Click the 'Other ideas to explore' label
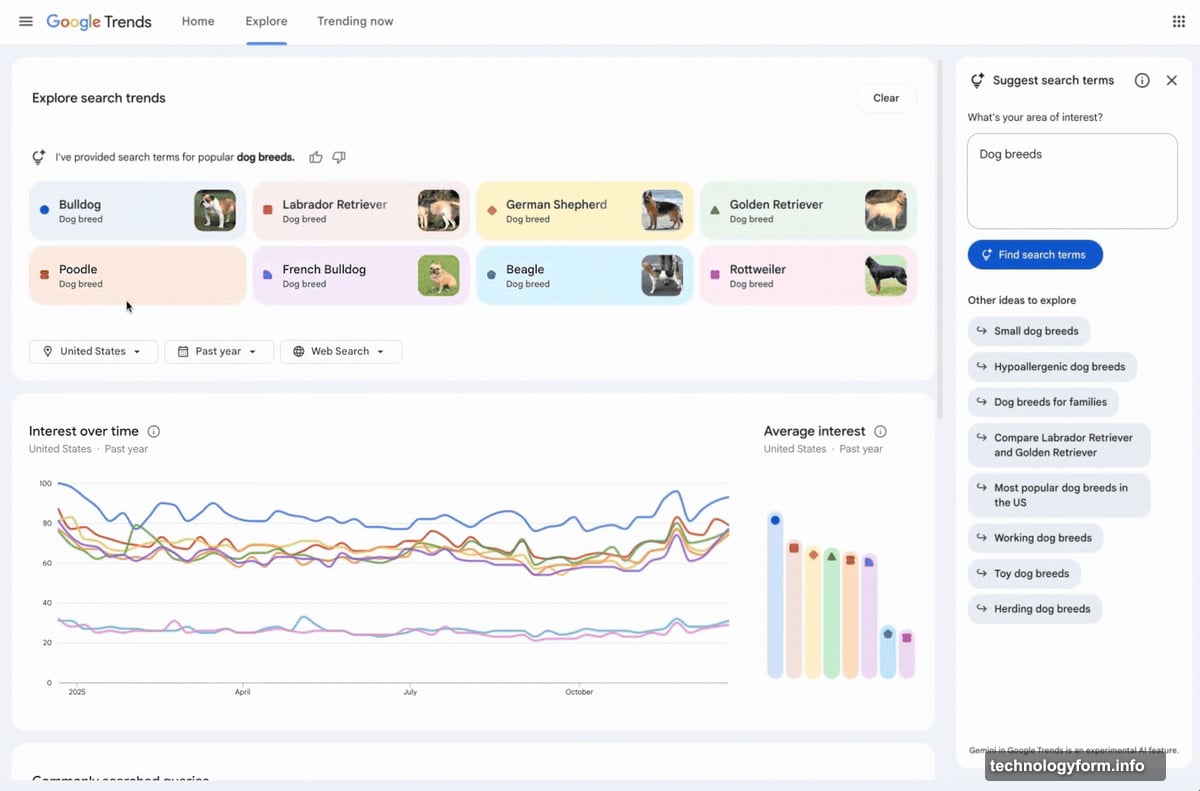This screenshot has height=791, width=1200. coord(1022,300)
